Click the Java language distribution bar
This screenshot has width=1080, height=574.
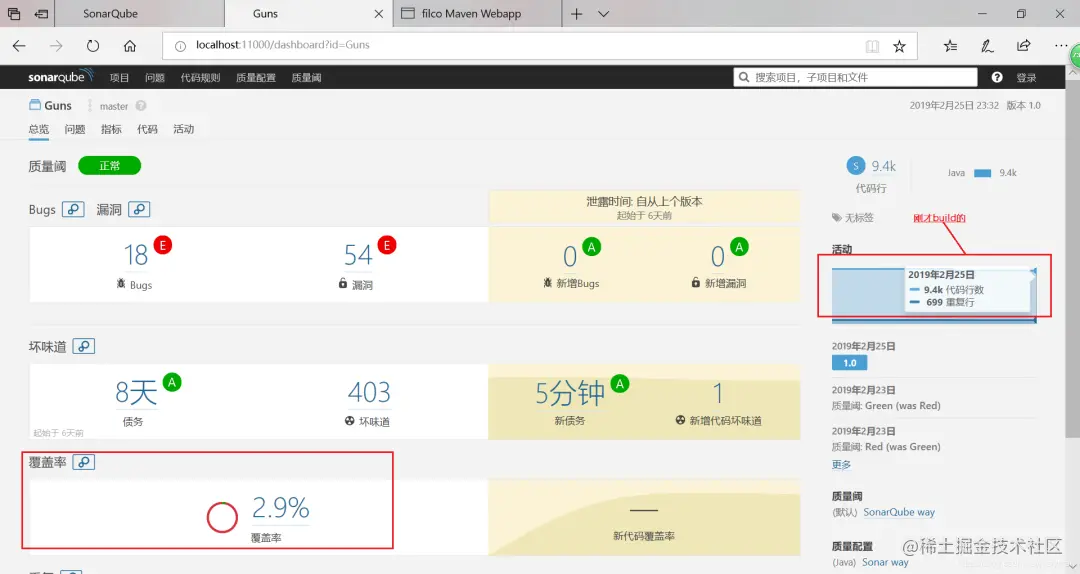point(982,173)
